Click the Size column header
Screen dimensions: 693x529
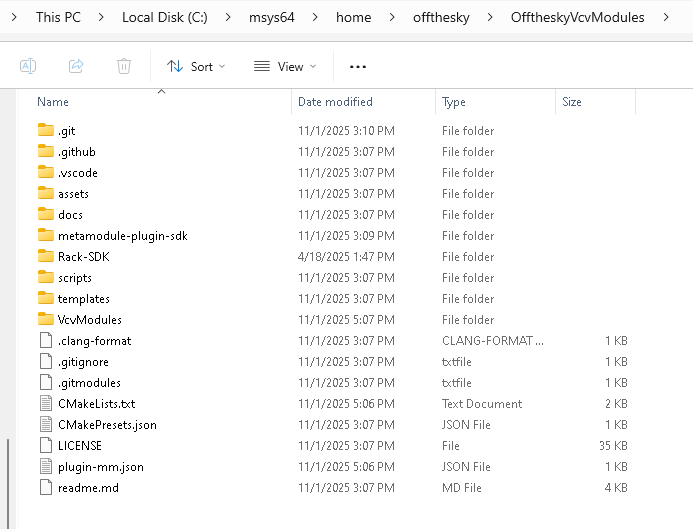(572, 102)
